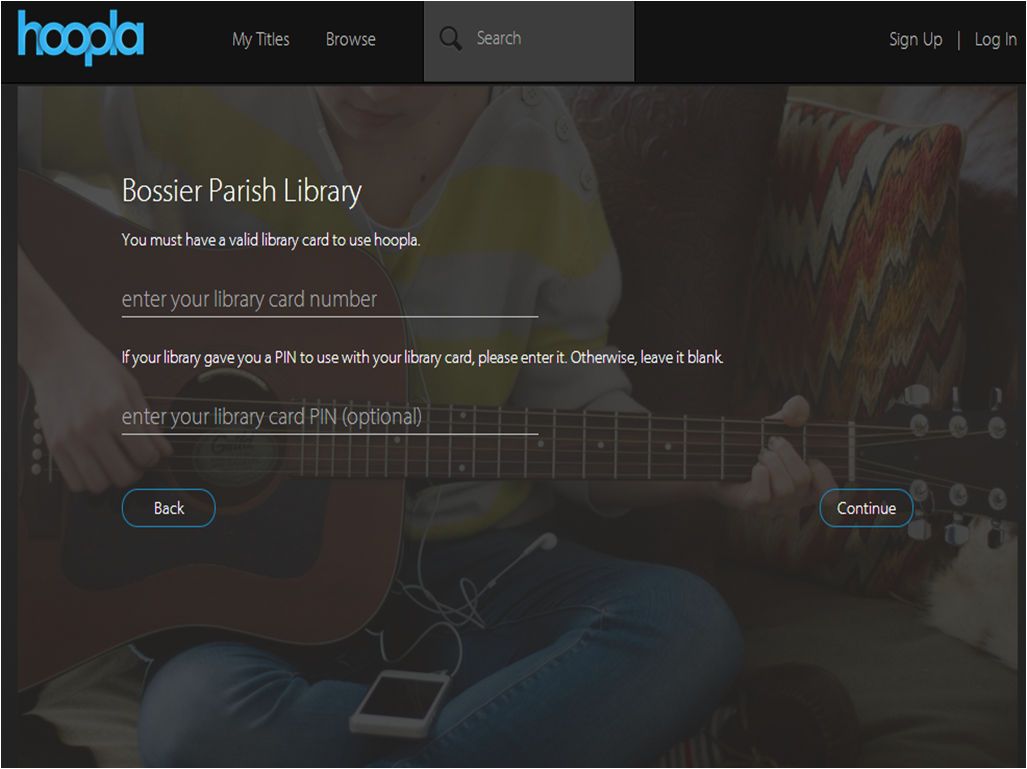Follow the Sign Up link
This screenshot has height=769, width=1027.
[916, 39]
